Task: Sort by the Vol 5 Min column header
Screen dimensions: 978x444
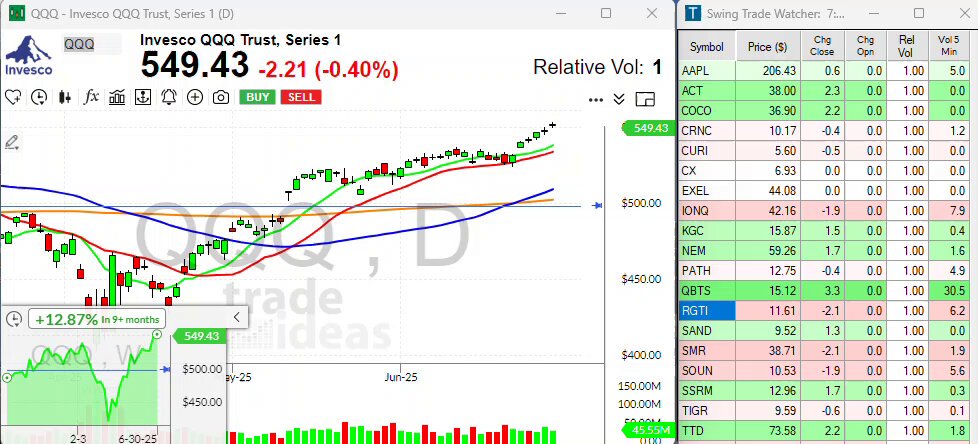Action: 949,47
